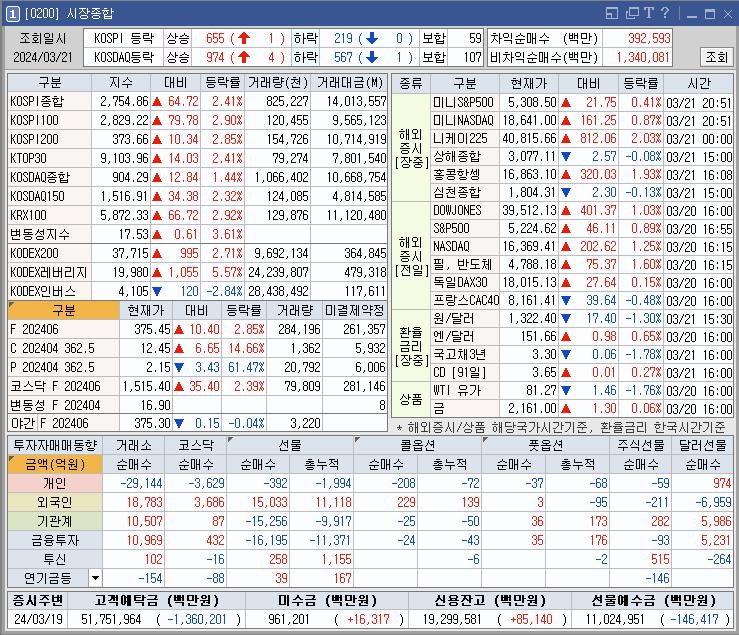Click the 풋옵션 column group header
739x635 pixels.
click(545, 445)
